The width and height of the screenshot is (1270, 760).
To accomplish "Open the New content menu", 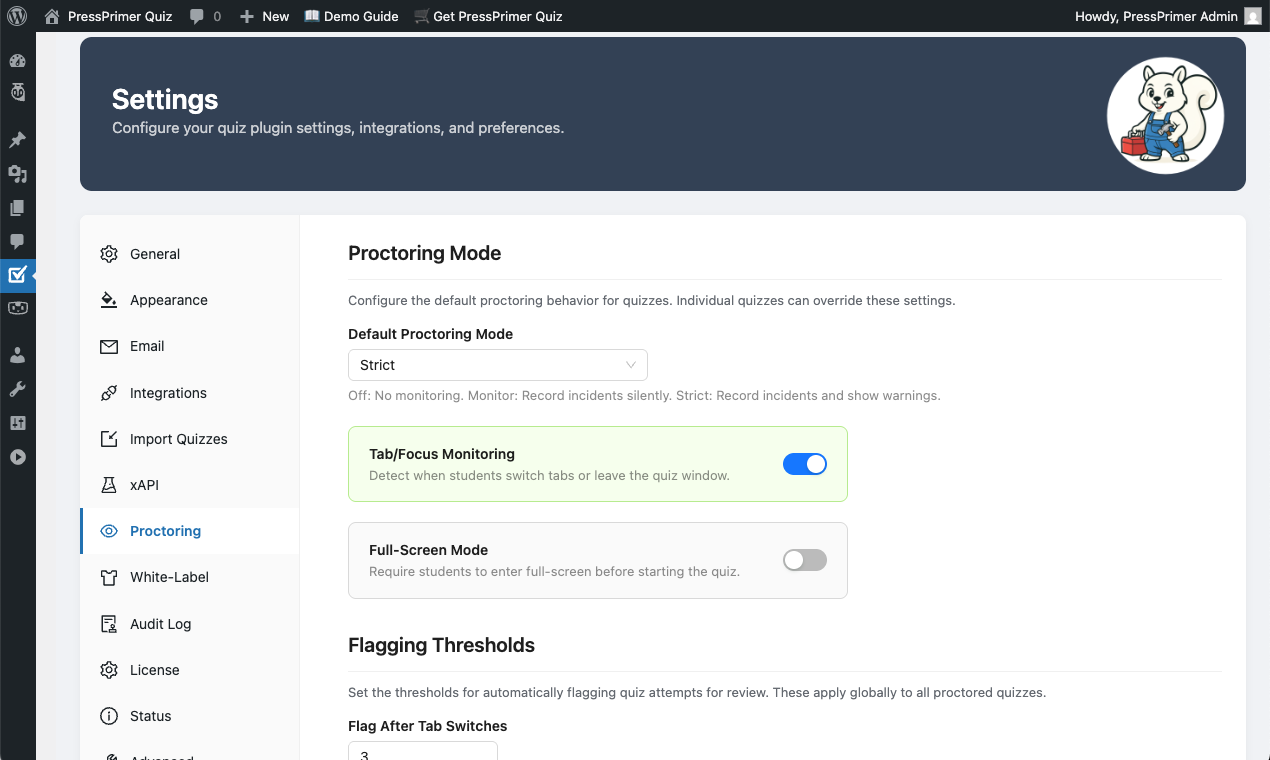I will tap(264, 16).
